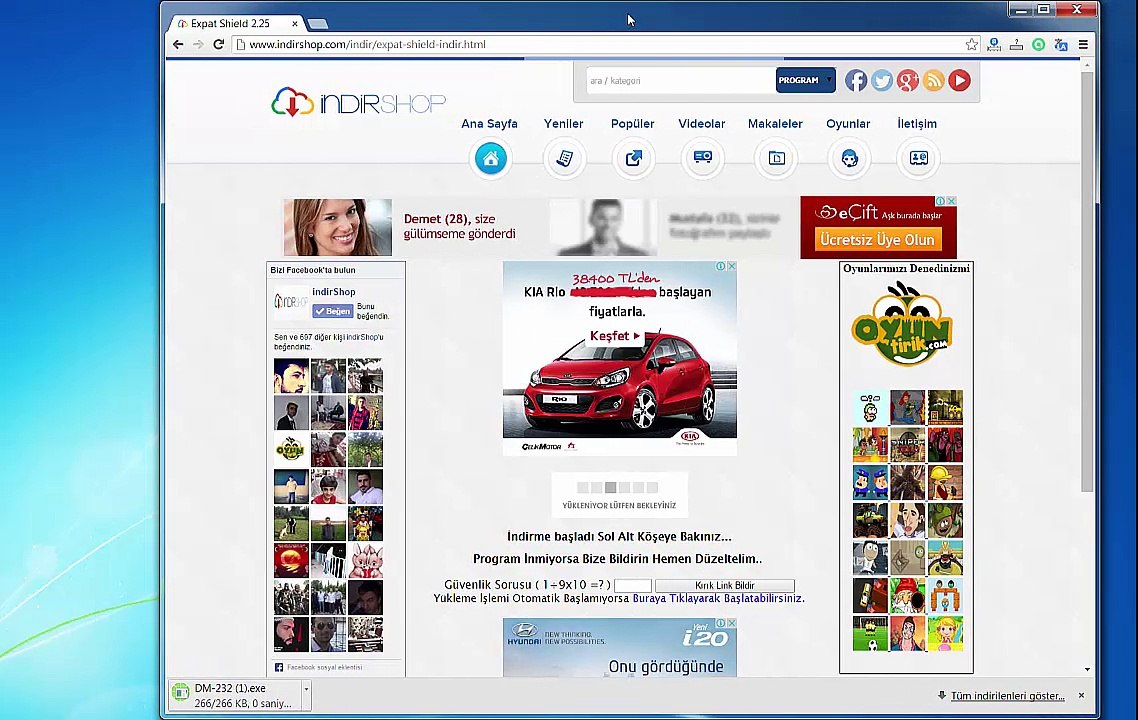Screen dimensions: 1138x720
Task: Click the Beğen Facebook like button
Action: click(x=333, y=311)
